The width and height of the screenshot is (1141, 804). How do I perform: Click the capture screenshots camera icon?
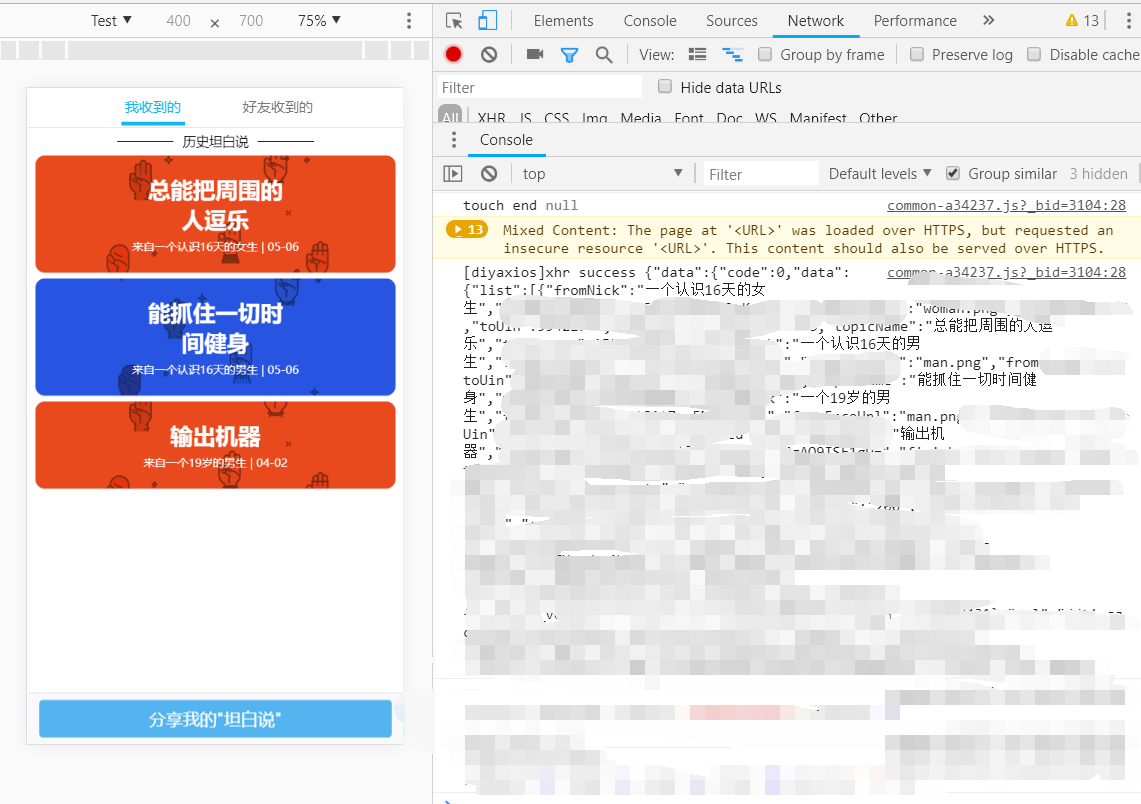tap(535, 55)
